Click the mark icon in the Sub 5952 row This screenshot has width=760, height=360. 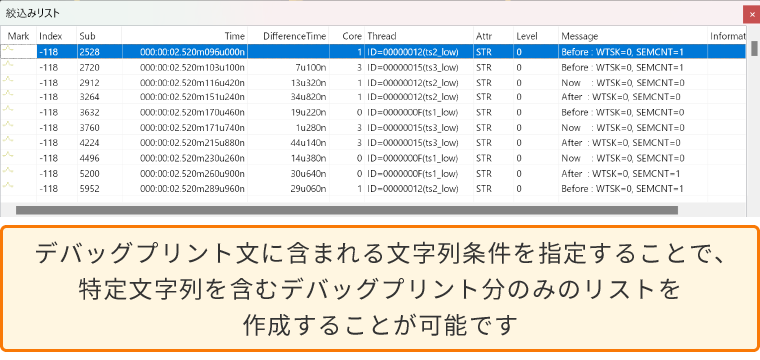click(x=8, y=185)
